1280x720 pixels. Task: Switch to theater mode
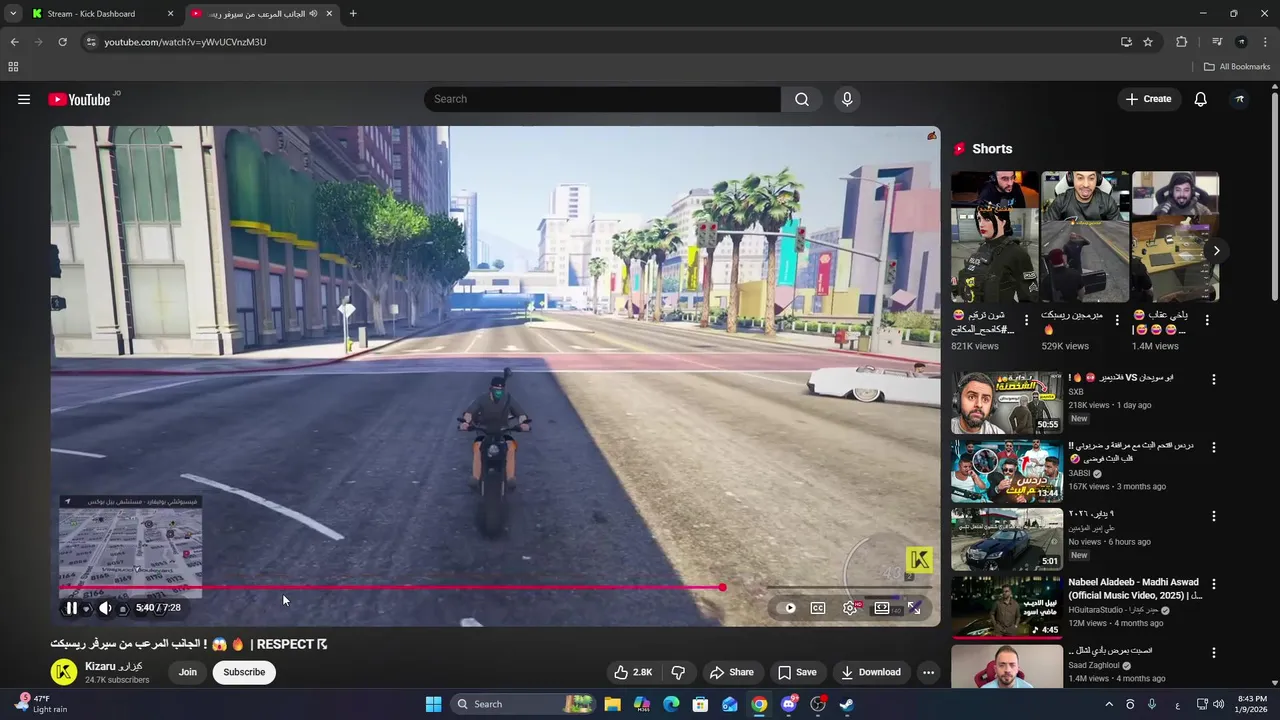(x=882, y=608)
